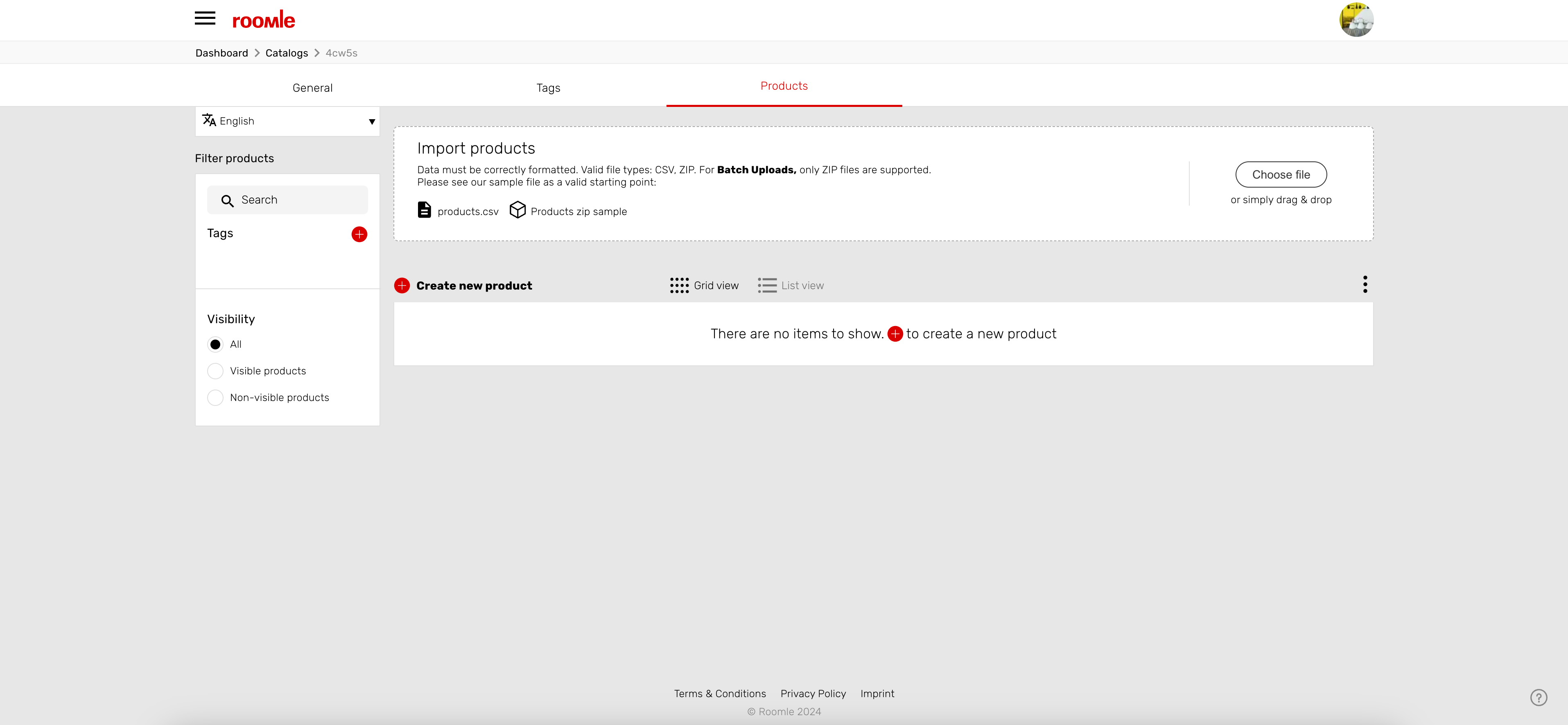Click the product Search field

287,200
